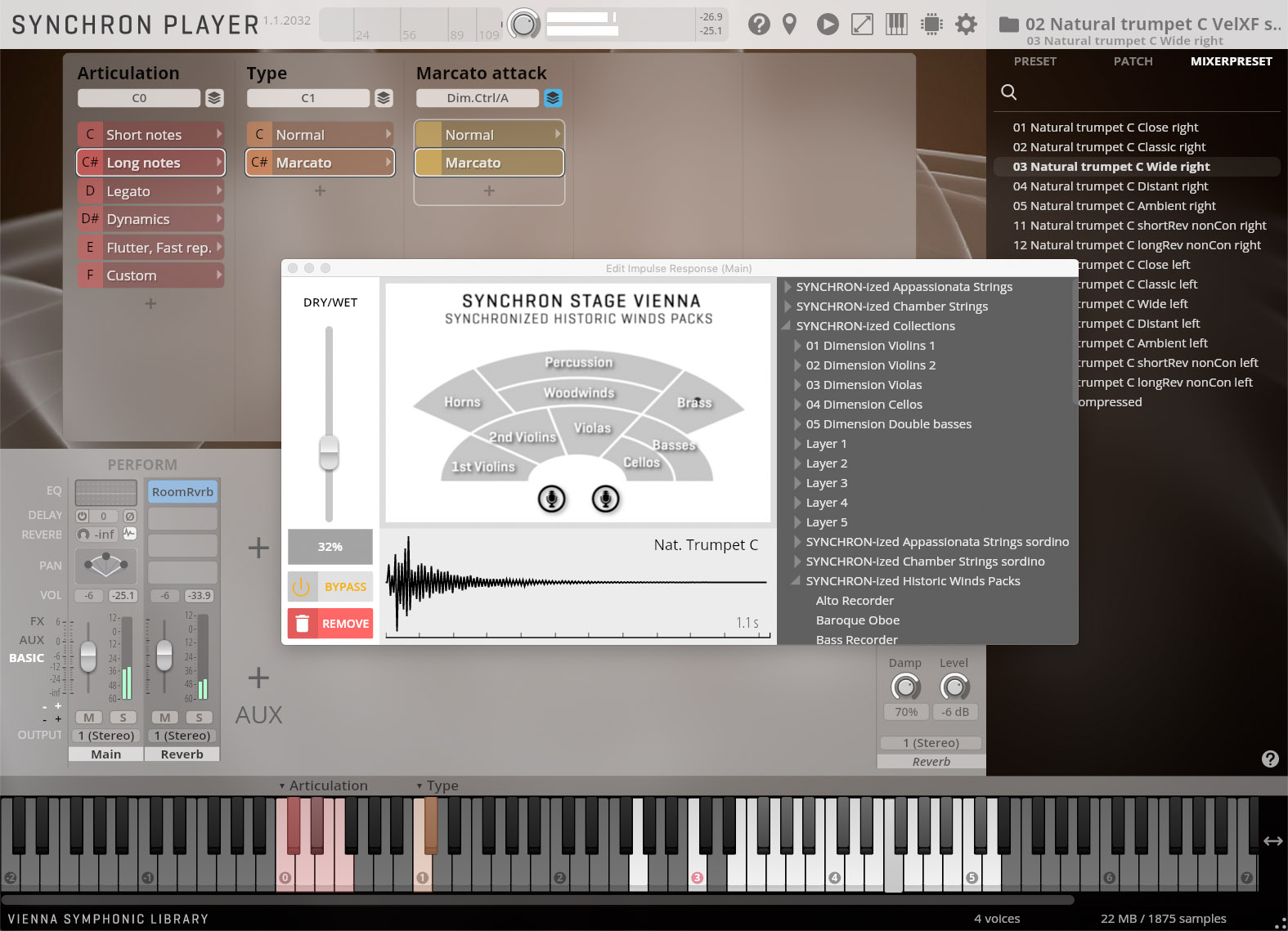The height and width of the screenshot is (931, 1288).
Task: Open the reverb impulse response waveform icon
Action: coord(129,533)
